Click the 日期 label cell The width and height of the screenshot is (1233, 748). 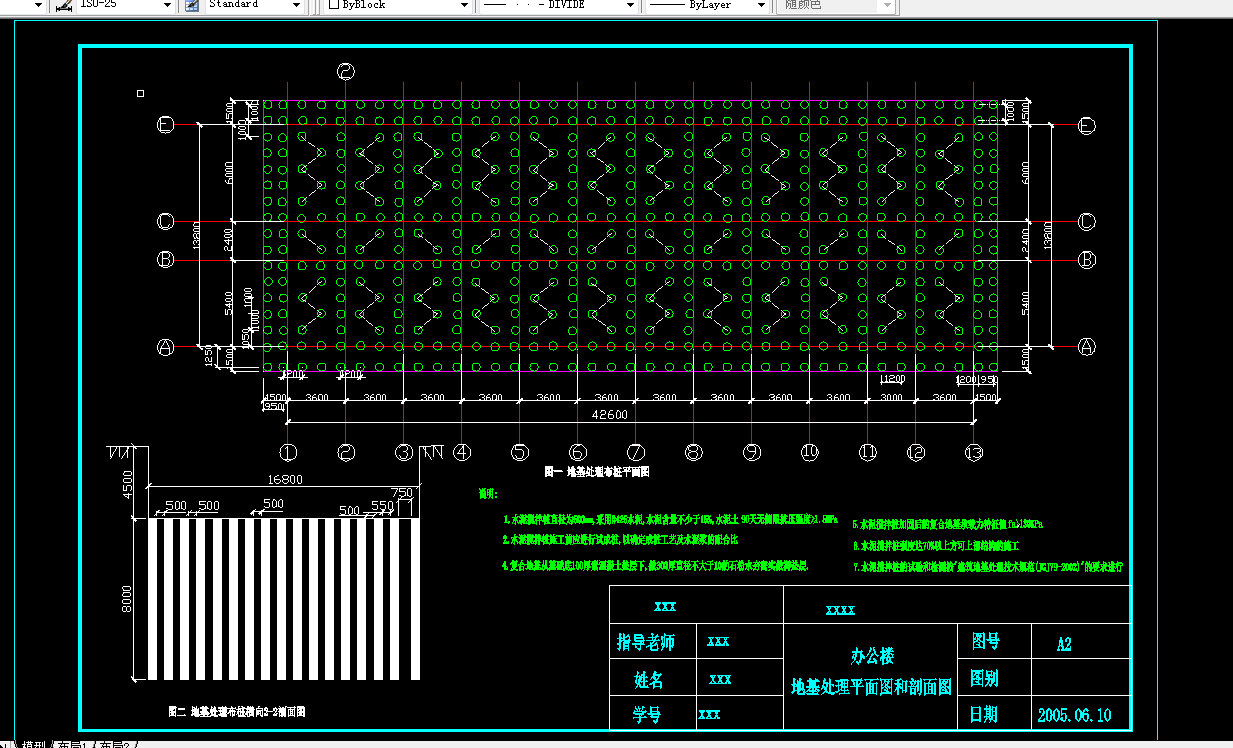(x=984, y=714)
